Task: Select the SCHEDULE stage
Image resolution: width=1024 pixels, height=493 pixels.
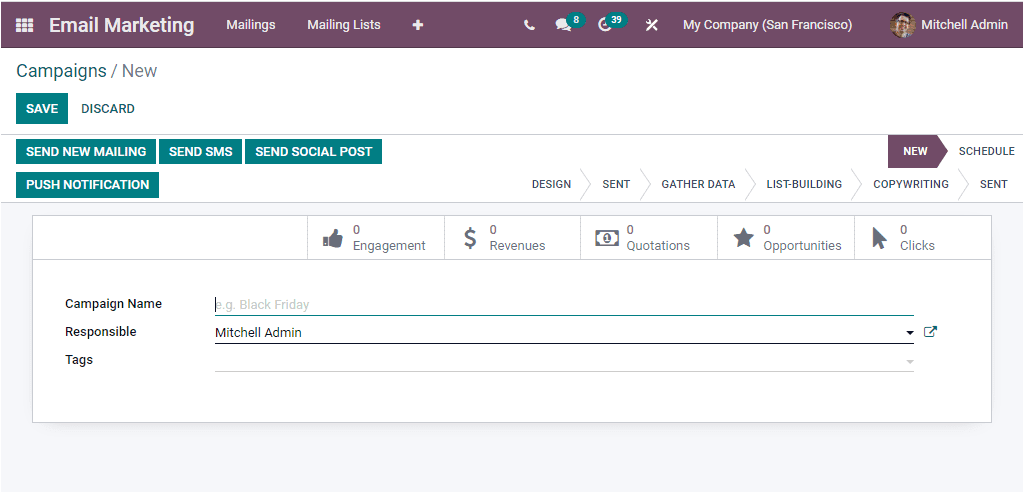Action: [x=986, y=151]
